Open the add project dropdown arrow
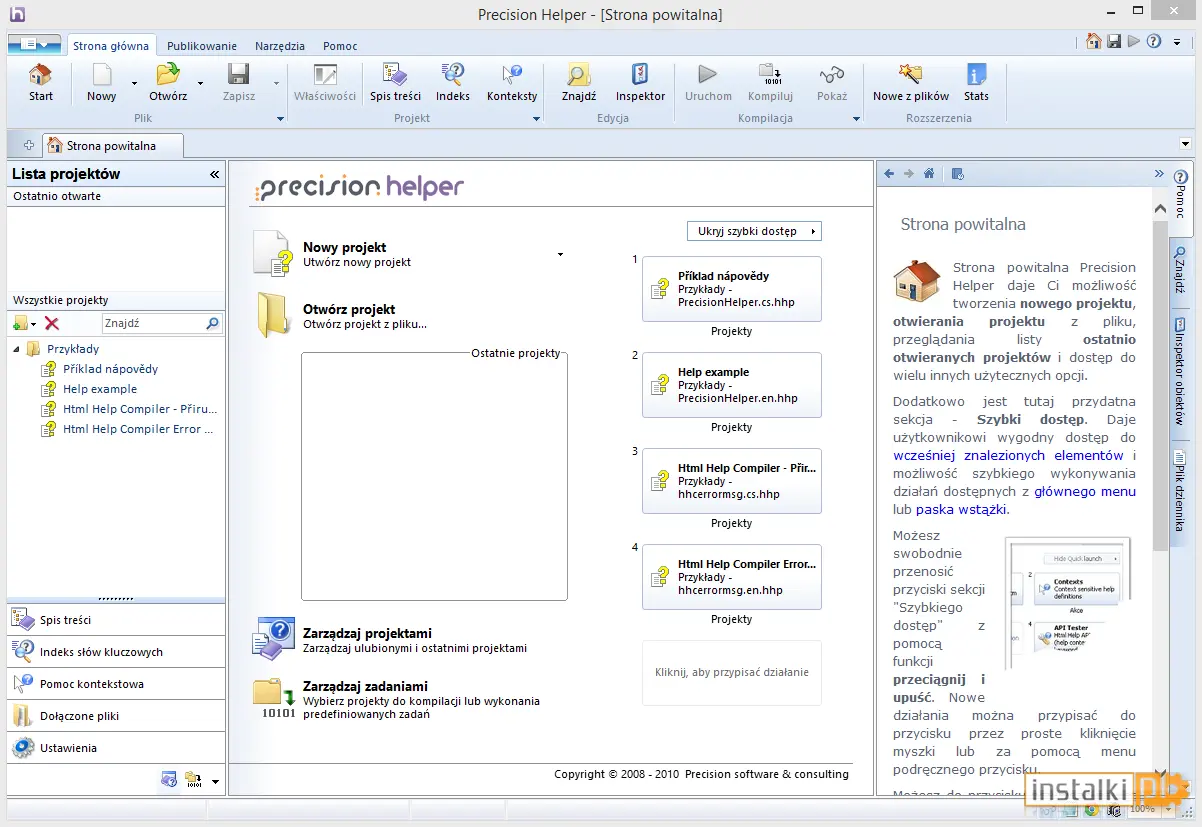This screenshot has height=827, width=1202. [33, 324]
